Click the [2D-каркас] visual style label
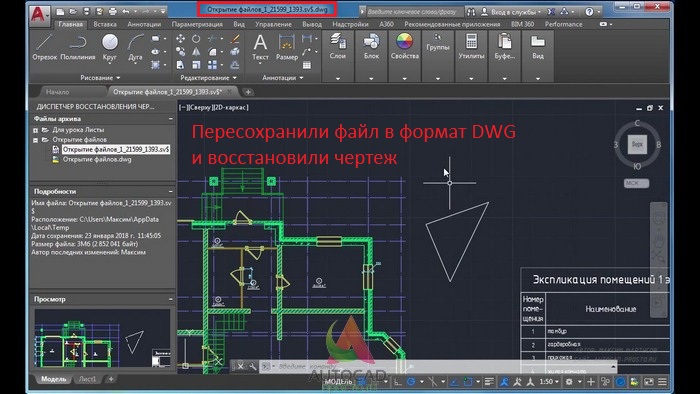The image size is (700, 394). 230,108
